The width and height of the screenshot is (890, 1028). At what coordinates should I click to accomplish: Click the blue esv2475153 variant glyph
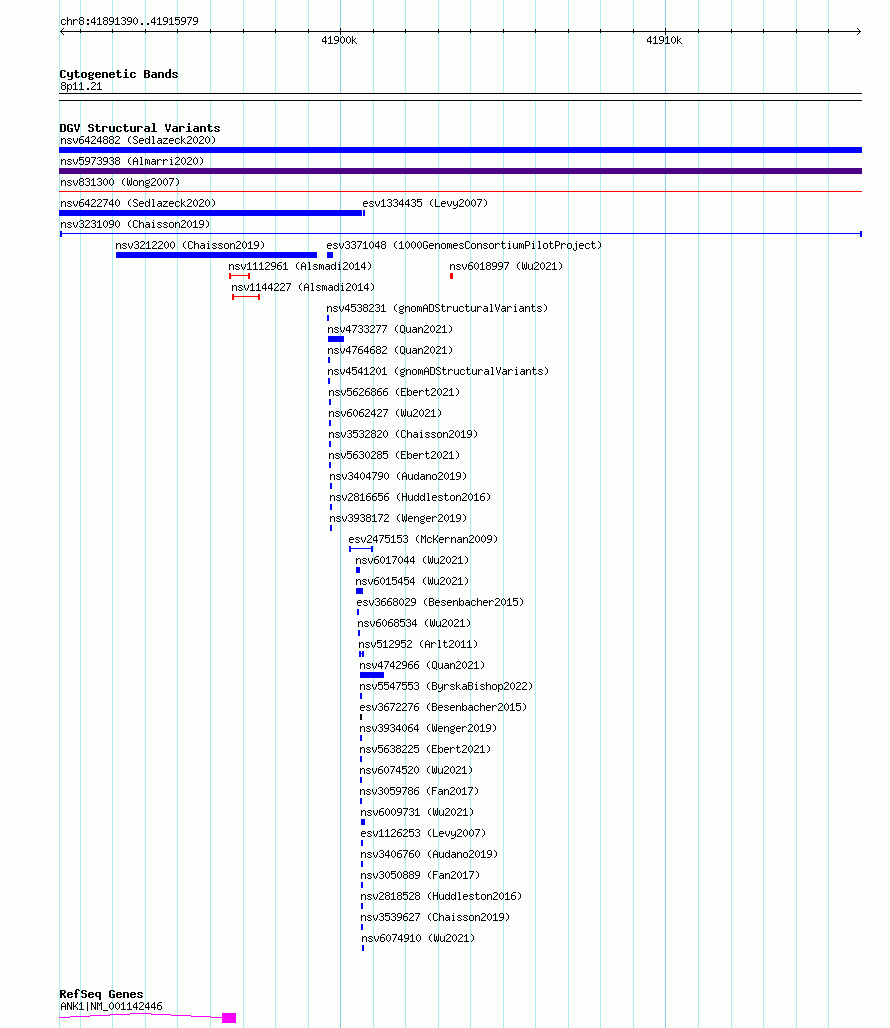pos(361,549)
